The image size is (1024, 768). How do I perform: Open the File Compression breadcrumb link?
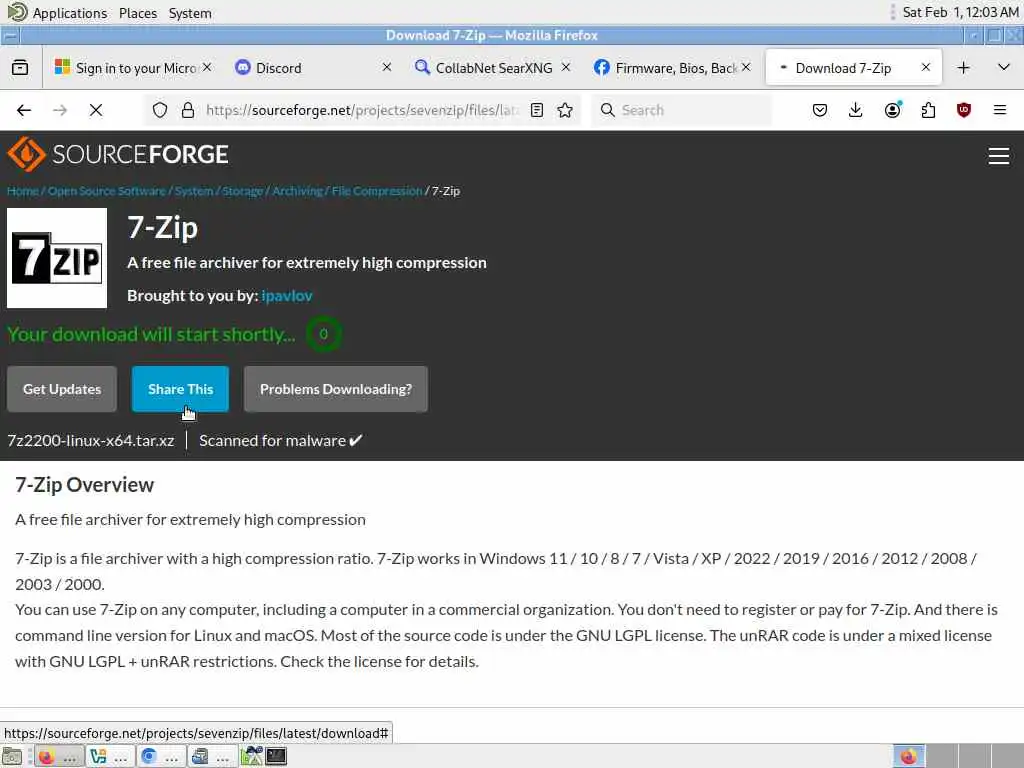pos(377,191)
